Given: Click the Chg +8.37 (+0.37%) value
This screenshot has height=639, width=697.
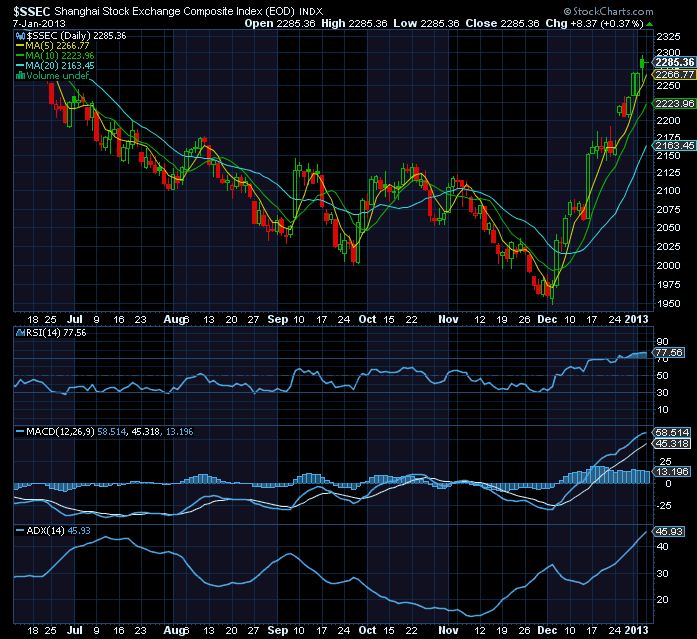Looking at the screenshot, I should coord(594,24).
